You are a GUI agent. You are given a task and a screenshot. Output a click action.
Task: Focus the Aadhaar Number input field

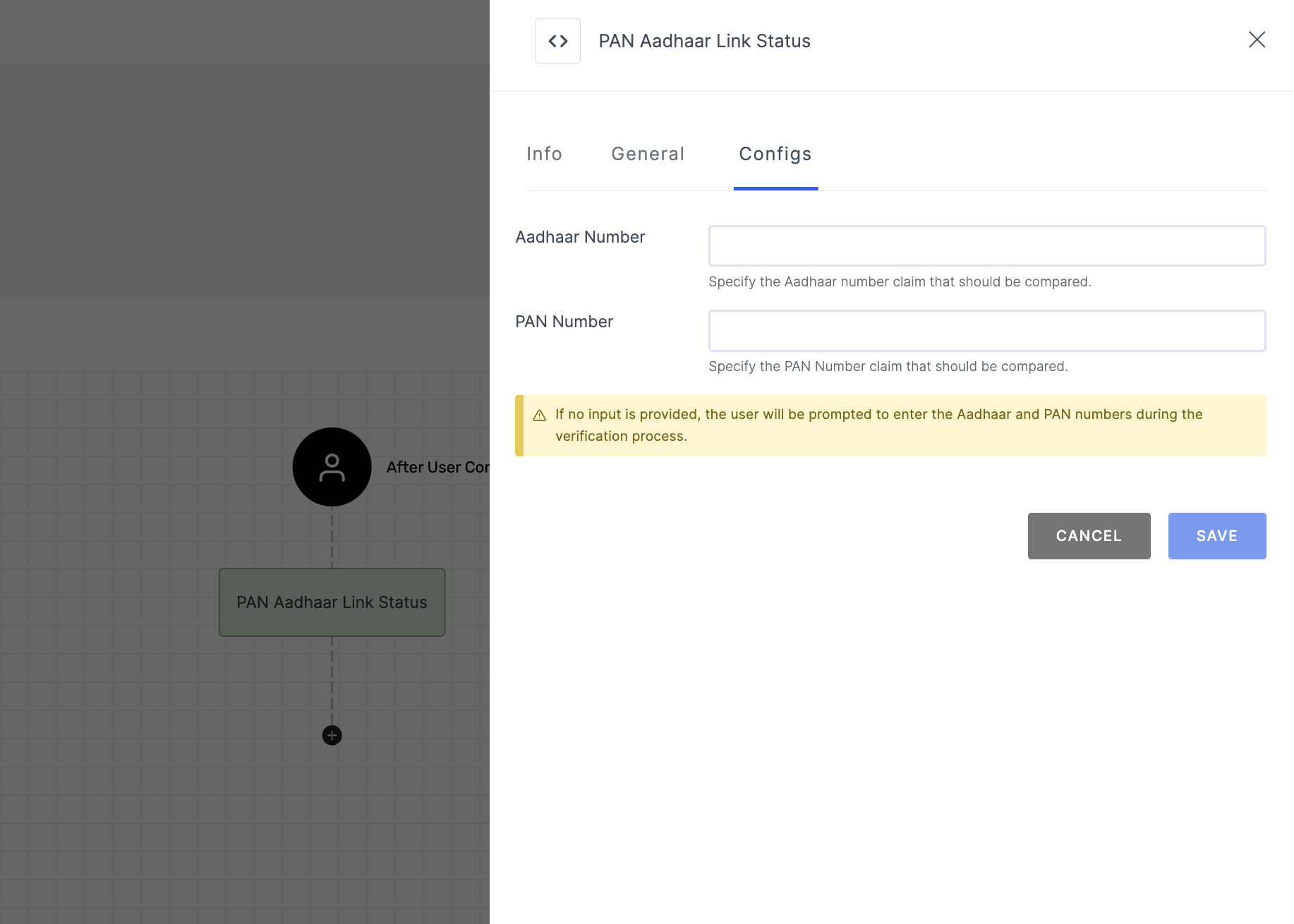[x=987, y=245]
